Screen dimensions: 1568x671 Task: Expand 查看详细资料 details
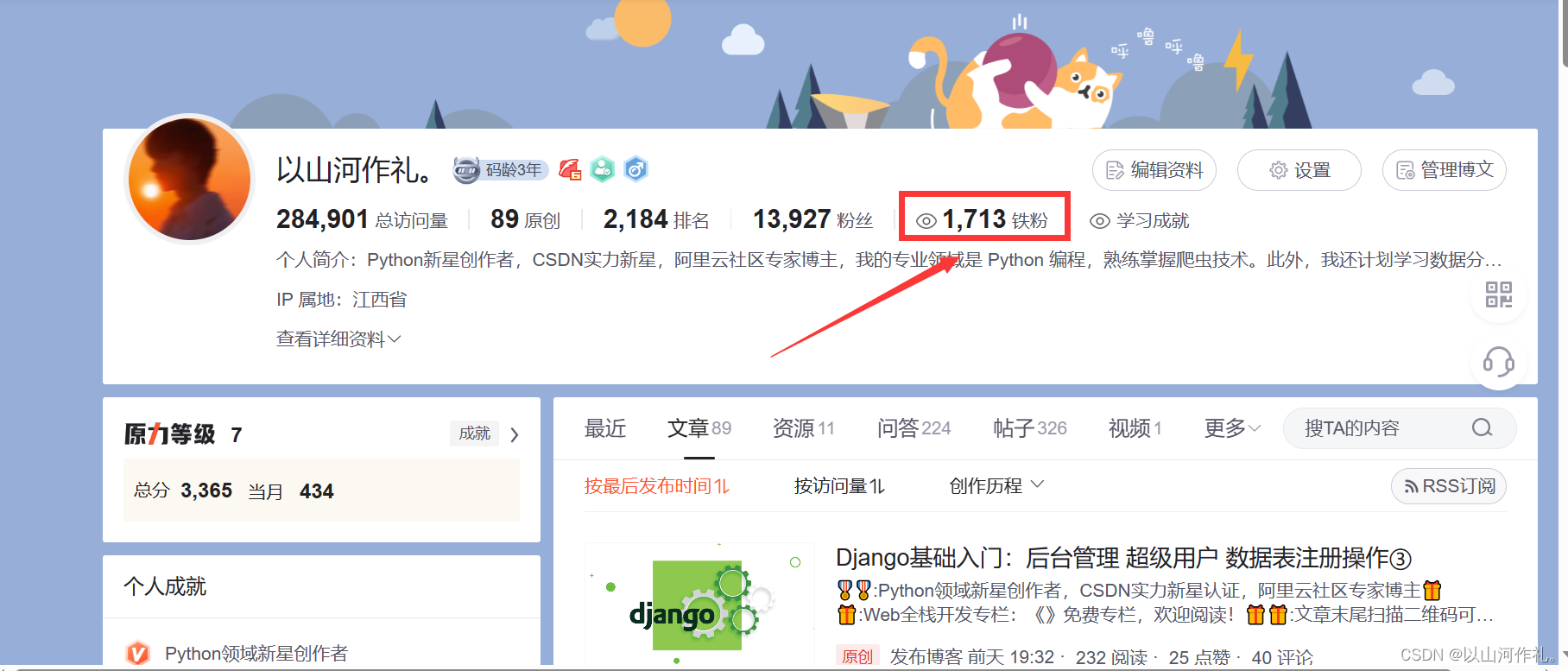(338, 339)
